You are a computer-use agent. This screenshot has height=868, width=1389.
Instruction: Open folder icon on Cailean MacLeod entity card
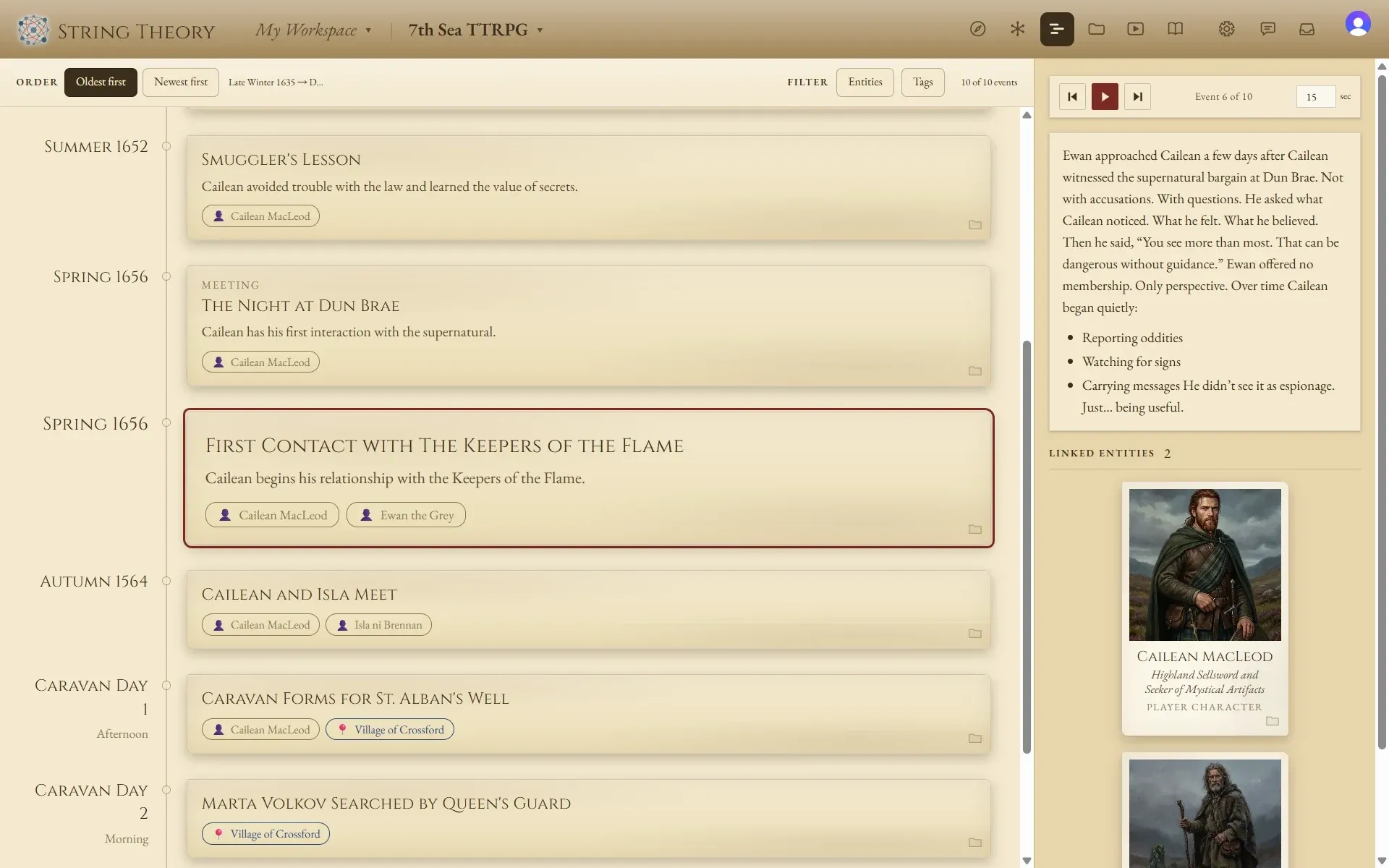coord(1272,721)
